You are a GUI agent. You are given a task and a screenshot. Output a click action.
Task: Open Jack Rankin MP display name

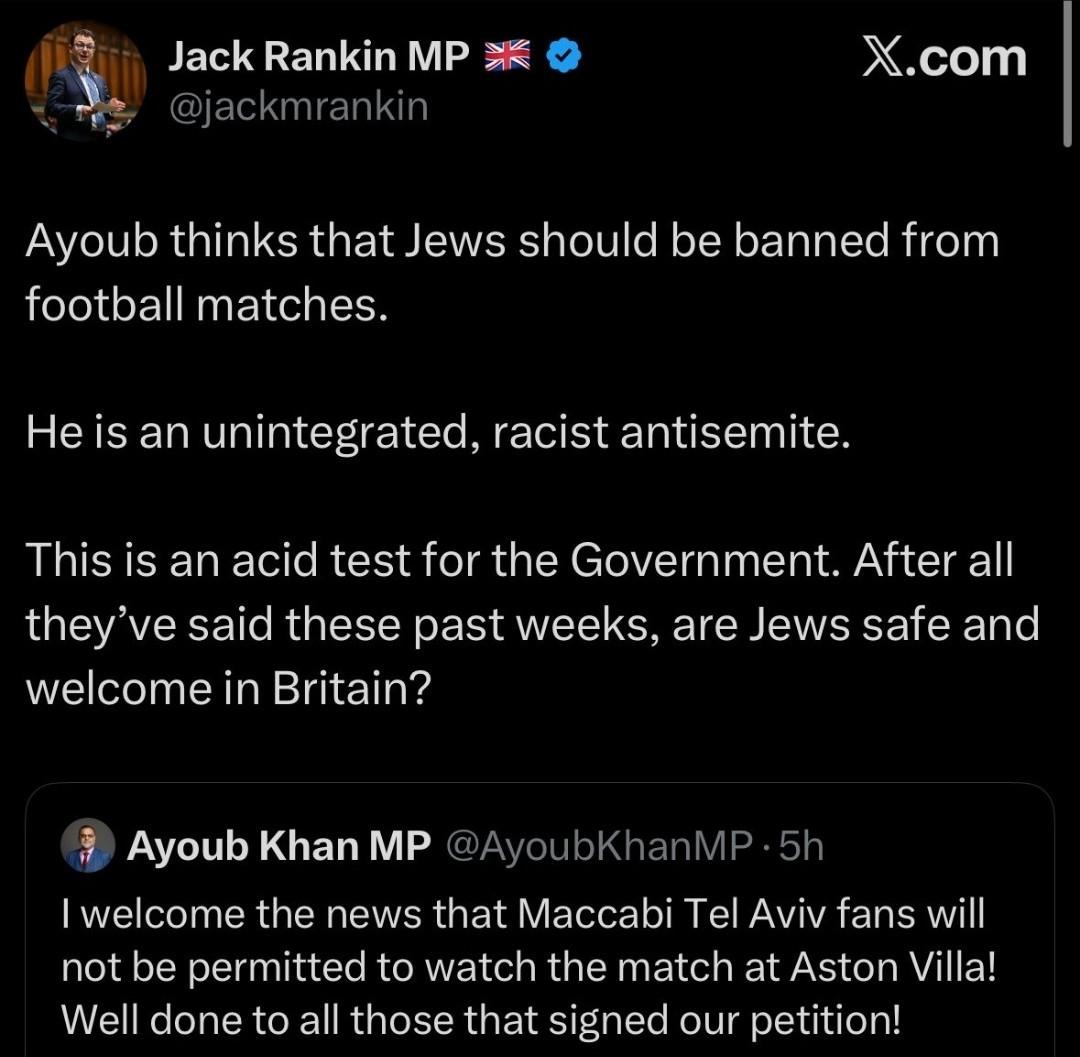coord(318,58)
